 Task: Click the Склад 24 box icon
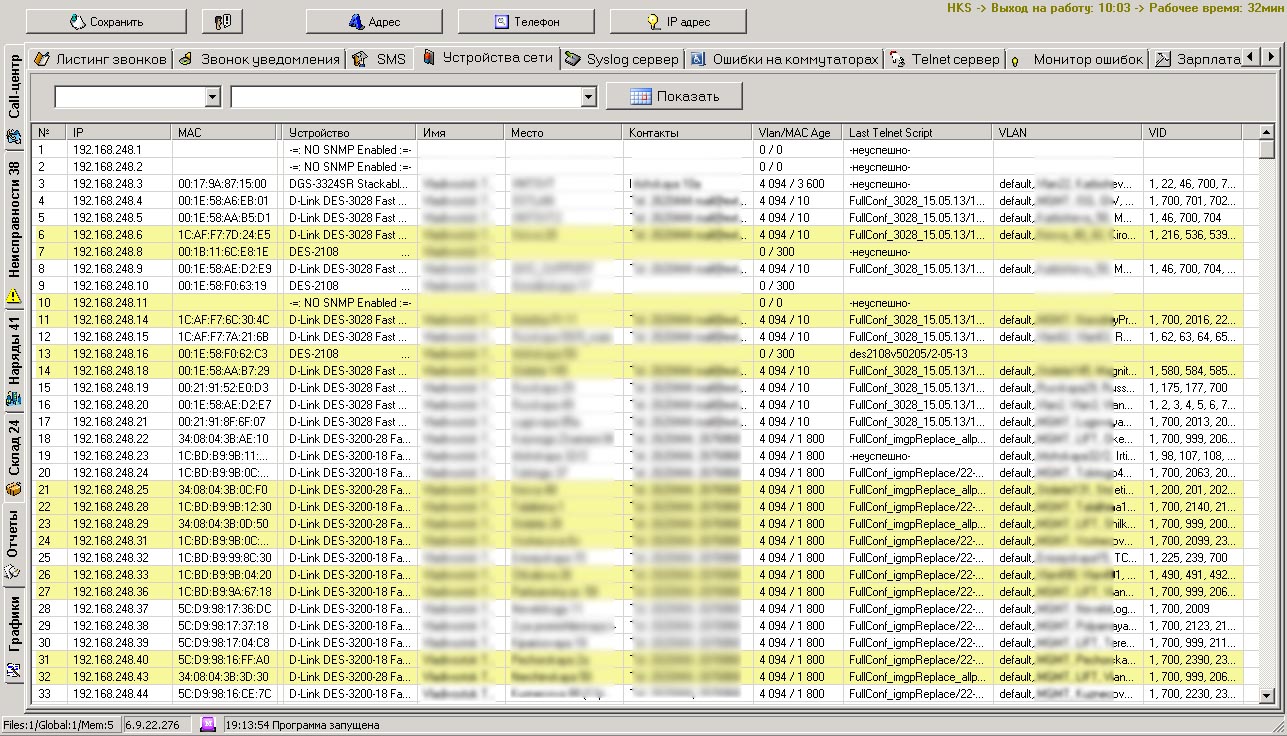coord(14,488)
